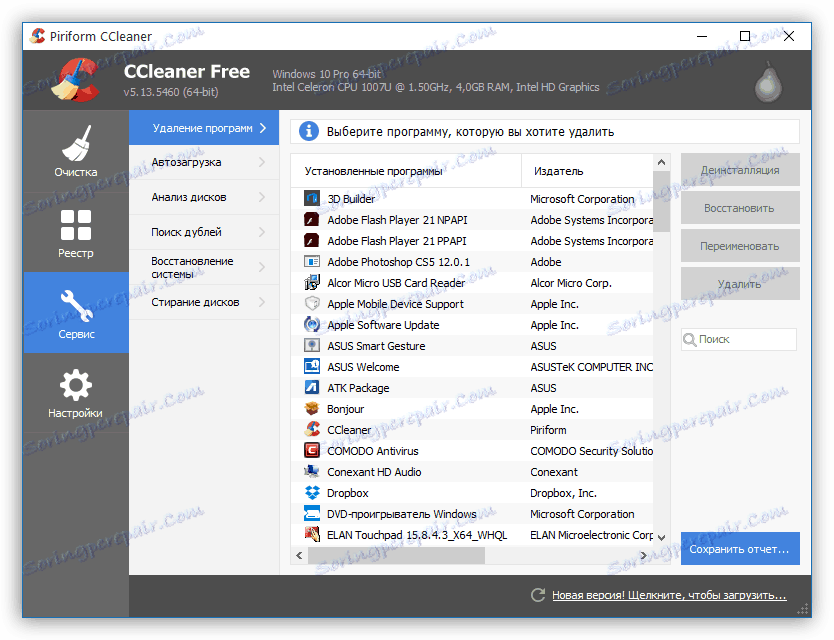Open the Очистка cleaner section
Screen dimensions: 834x640
pyautogui.click(x=76, y=152)
